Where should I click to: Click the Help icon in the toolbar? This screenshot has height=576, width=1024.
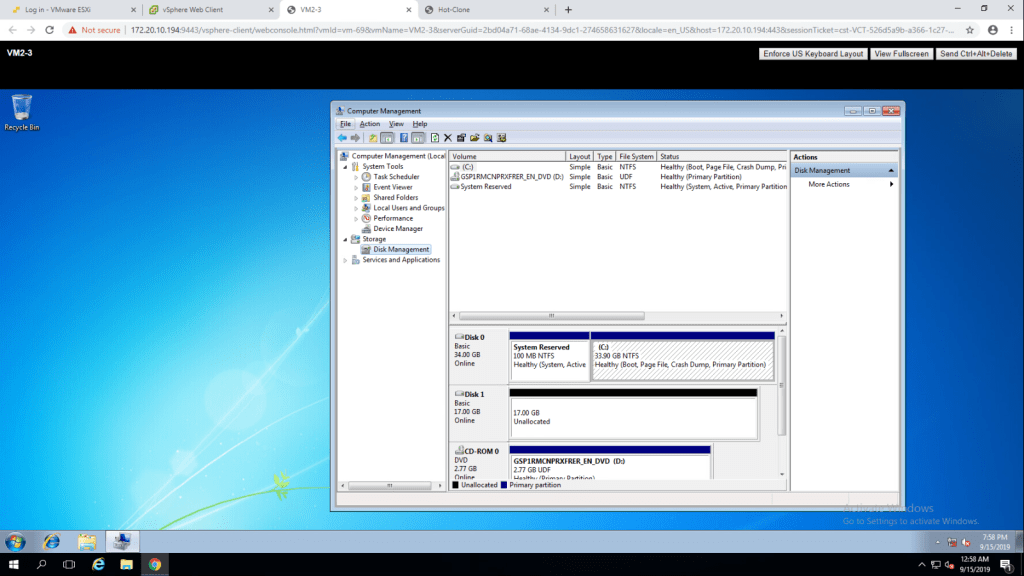click(404, 138)
